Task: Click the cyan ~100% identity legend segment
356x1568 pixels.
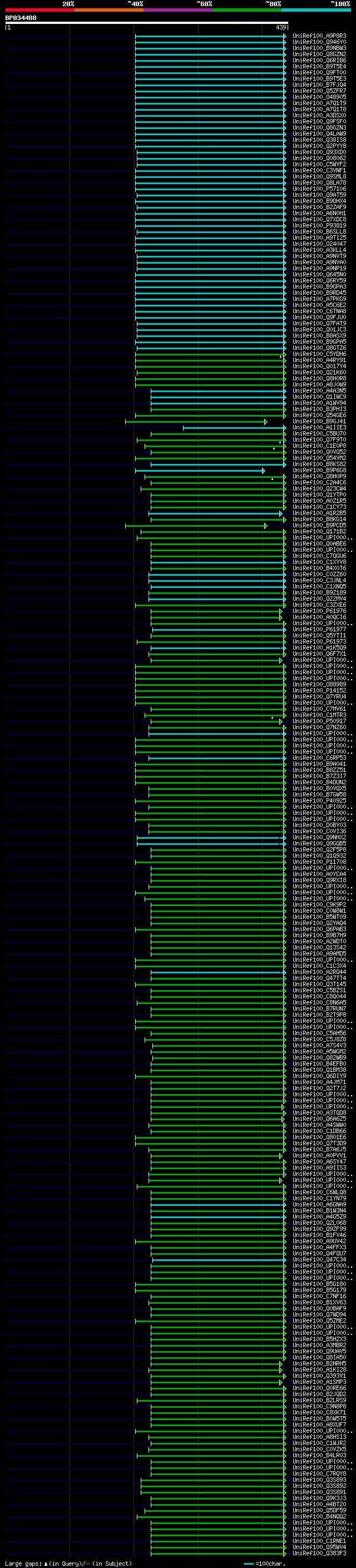Action: 316,10
